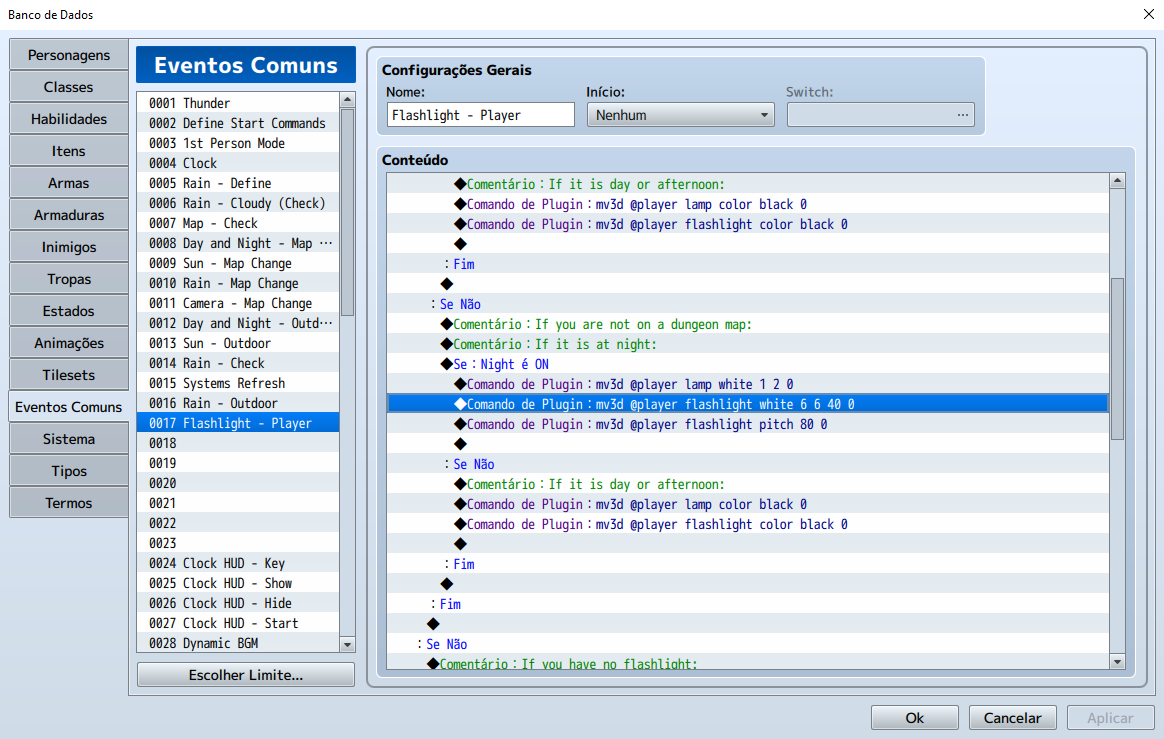
Task: Open the Armaduras tab
Action: (x=68, y=215)
